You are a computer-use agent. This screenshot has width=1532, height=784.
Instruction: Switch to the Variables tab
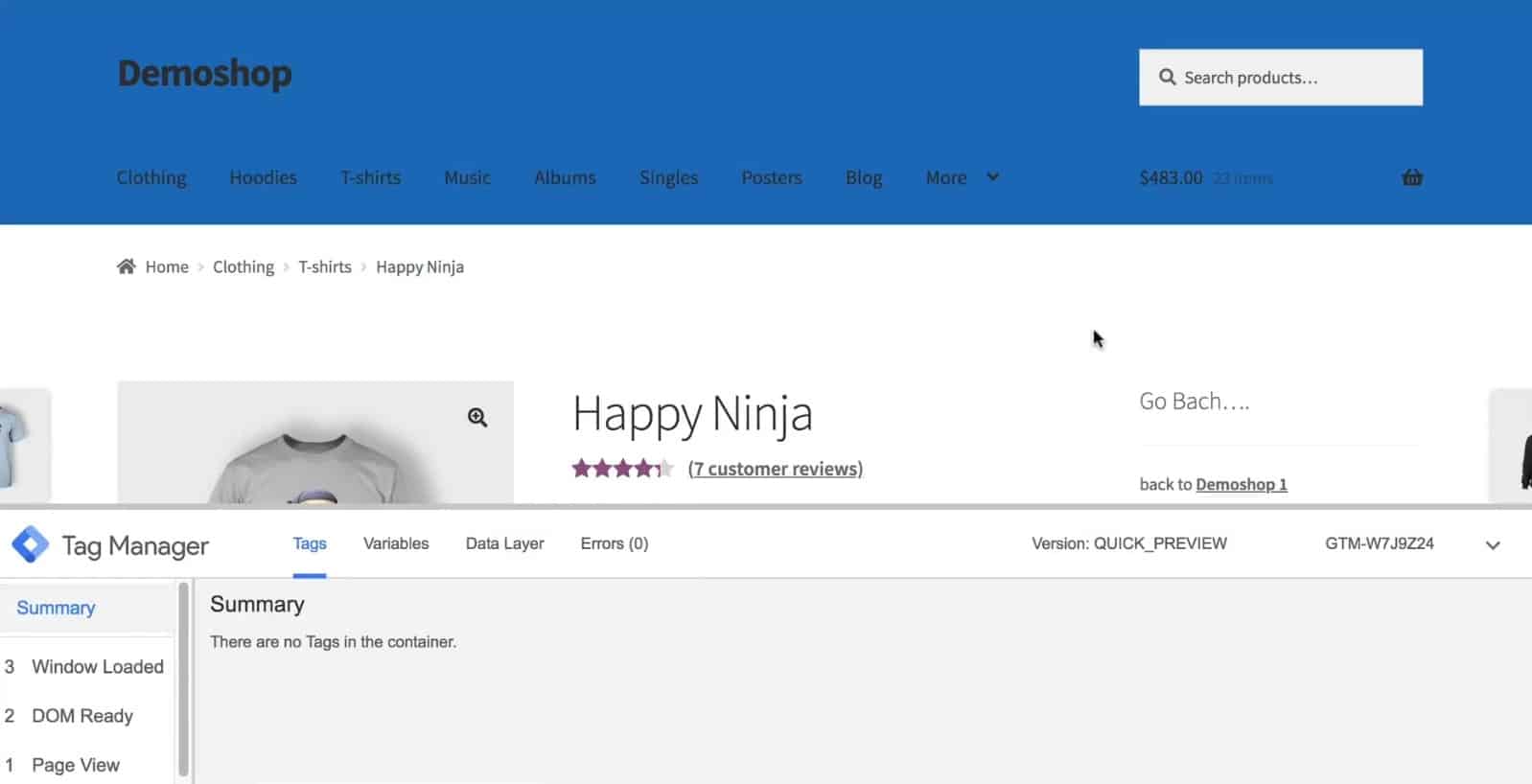[396, 543]
